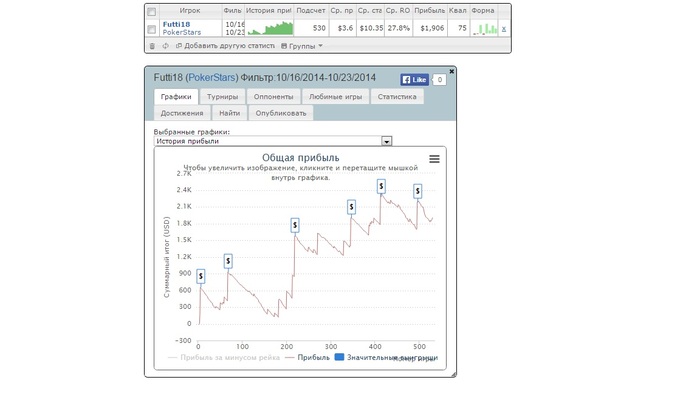Grab the popup resize corner handle
This screenshot has height=394, width=700.
453,374
